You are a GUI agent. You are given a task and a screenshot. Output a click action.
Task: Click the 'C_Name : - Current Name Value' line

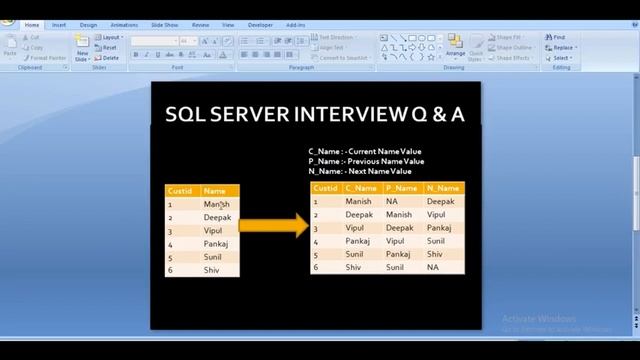coord(365,151)
